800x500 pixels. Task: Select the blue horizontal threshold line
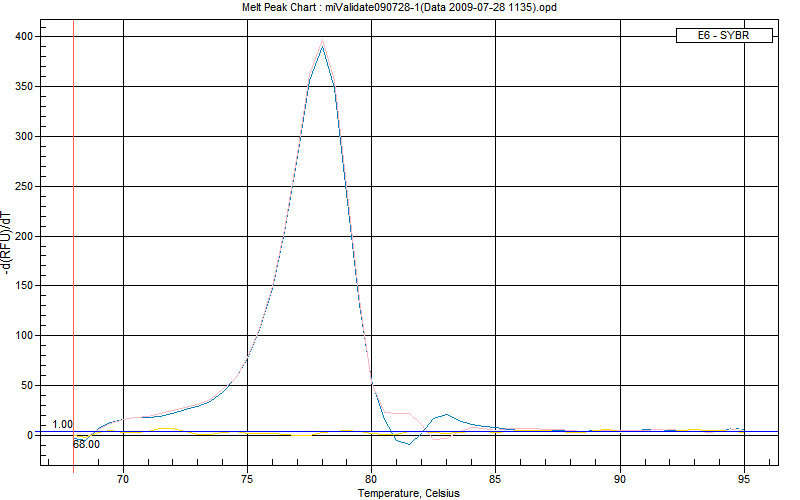coord(409,432)
